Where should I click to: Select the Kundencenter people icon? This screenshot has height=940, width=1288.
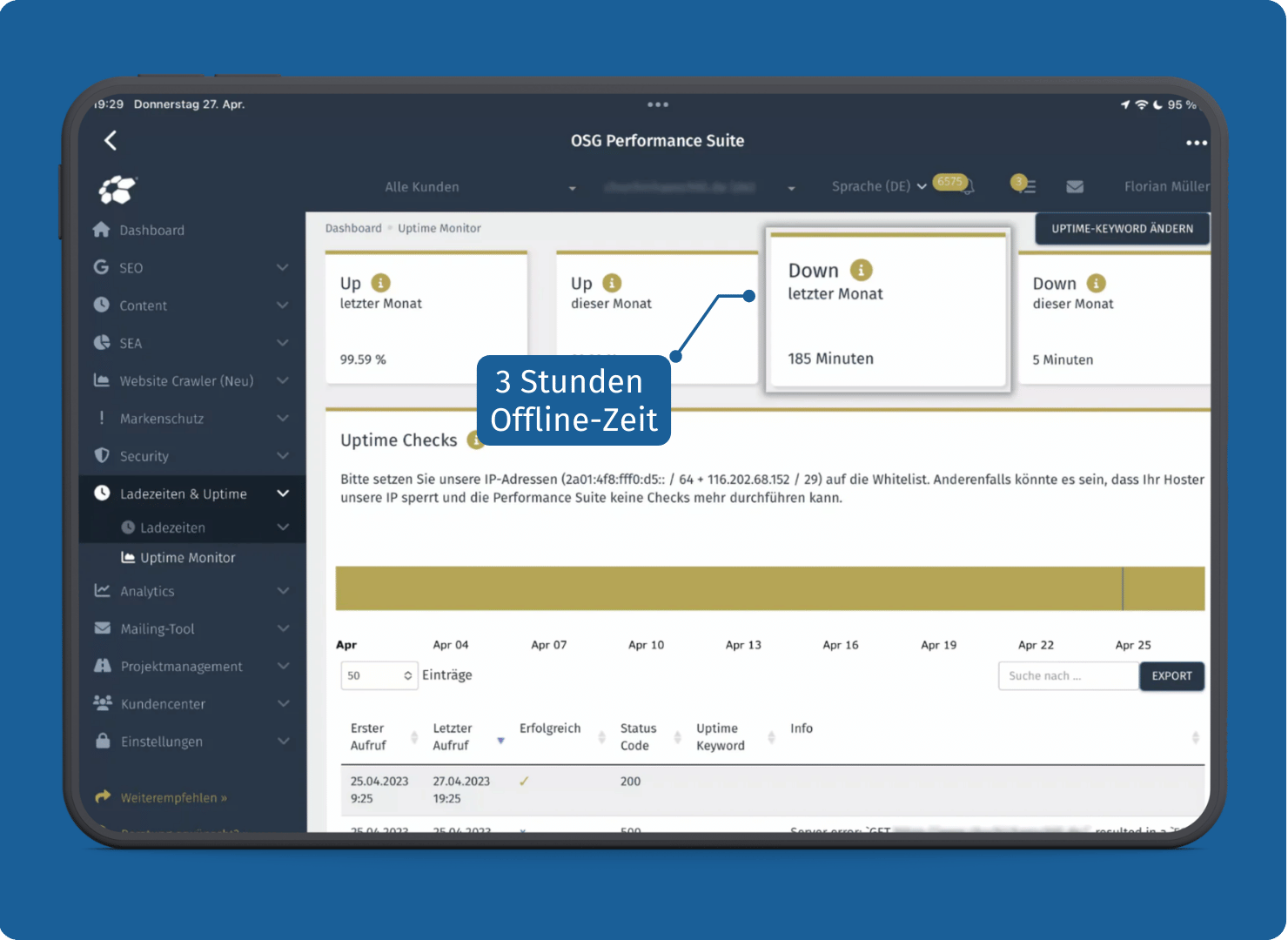coord(102,703)
